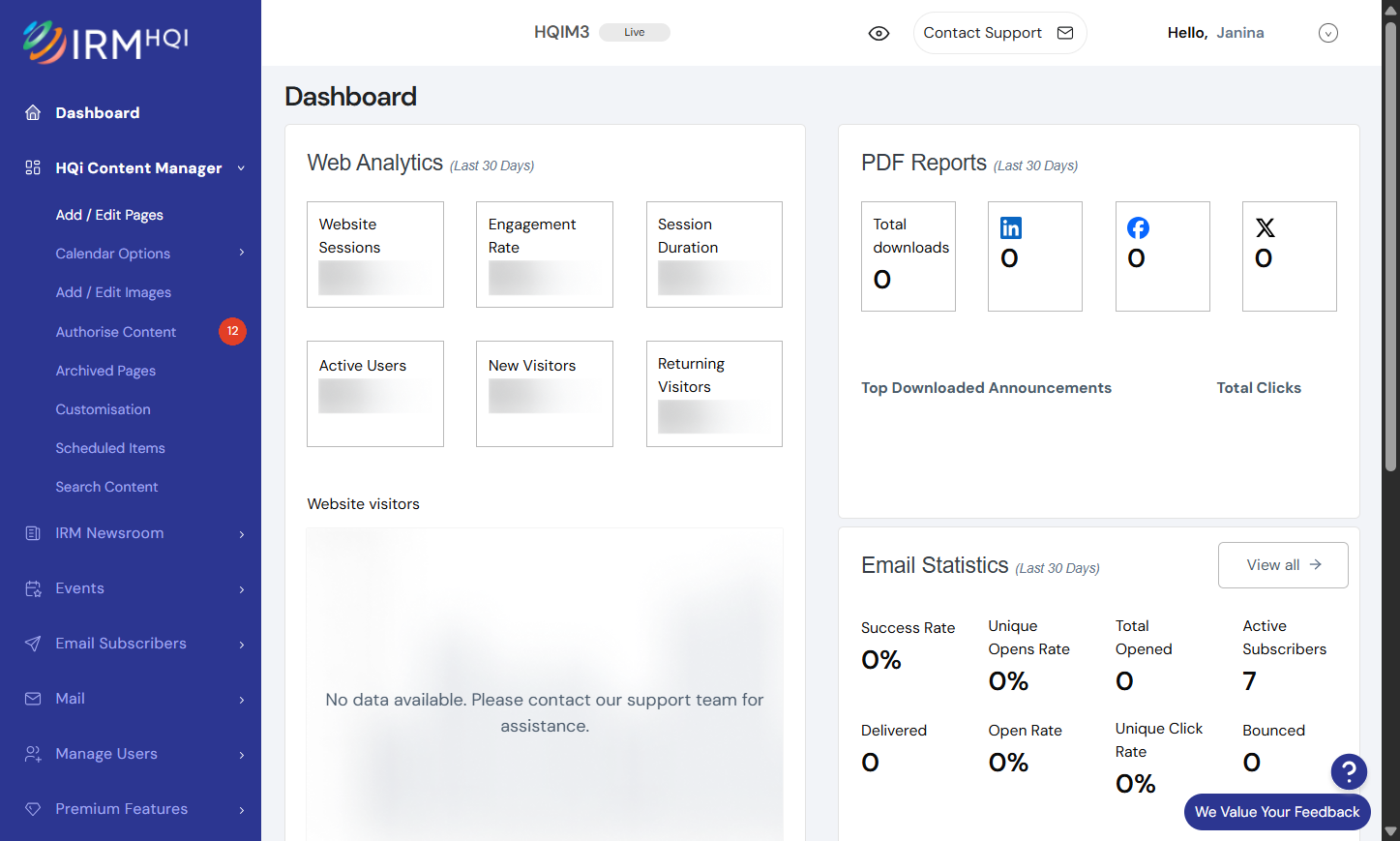Open Dashboard in the sidebar
This screenshot has height=841, width=1400.
click(x=98, y=112)
